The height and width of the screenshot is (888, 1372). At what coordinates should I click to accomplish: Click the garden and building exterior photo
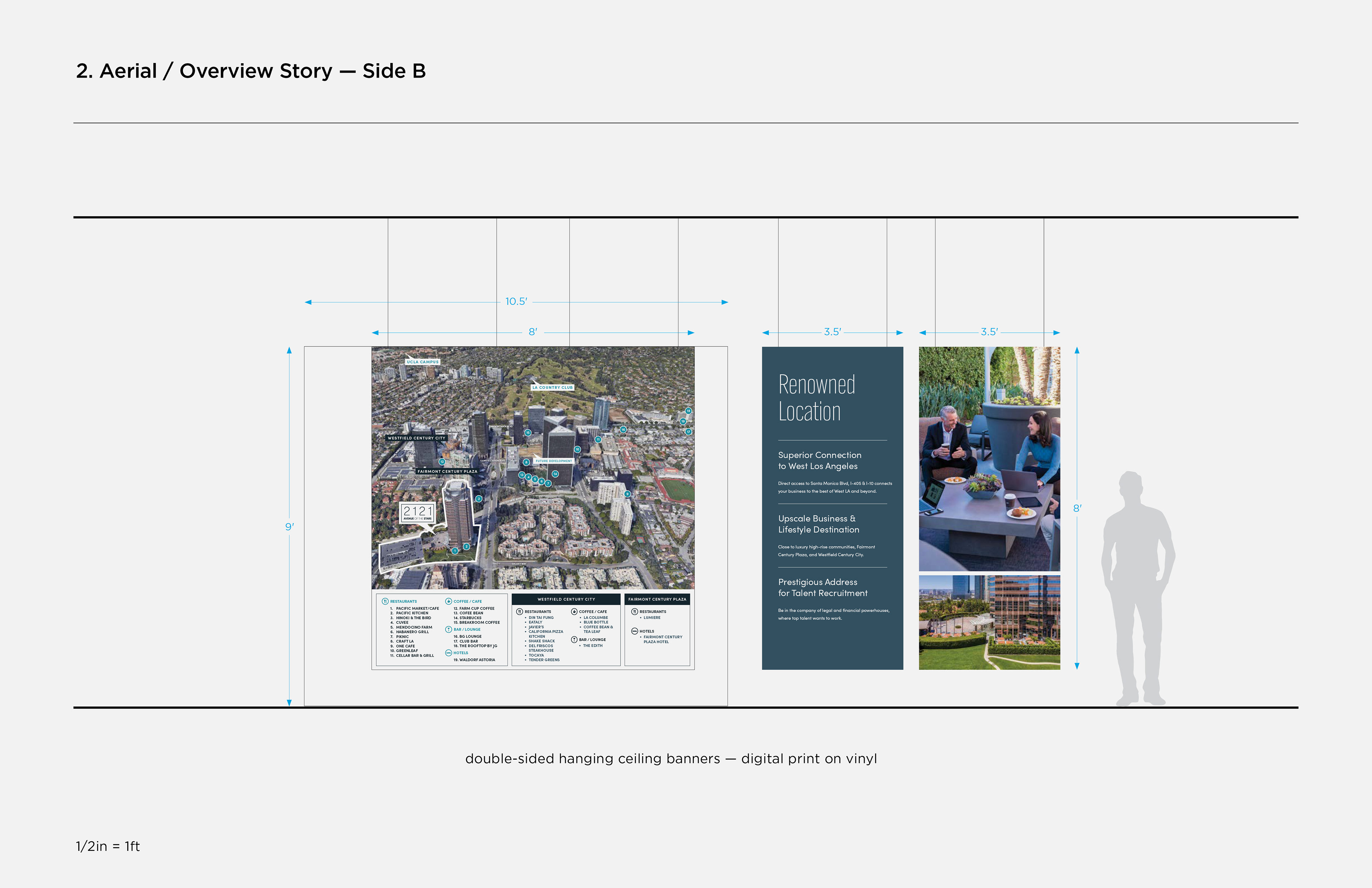click(989, 622)
